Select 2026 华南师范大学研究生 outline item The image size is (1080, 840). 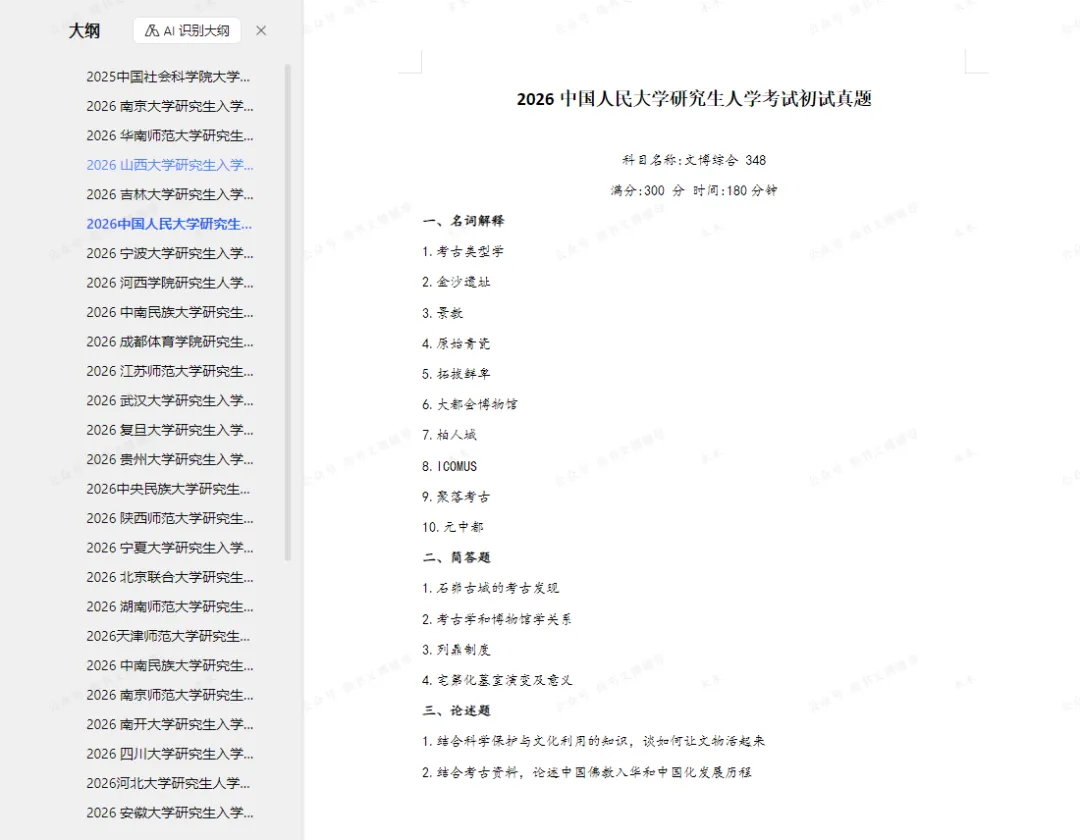tap(169, 136)
